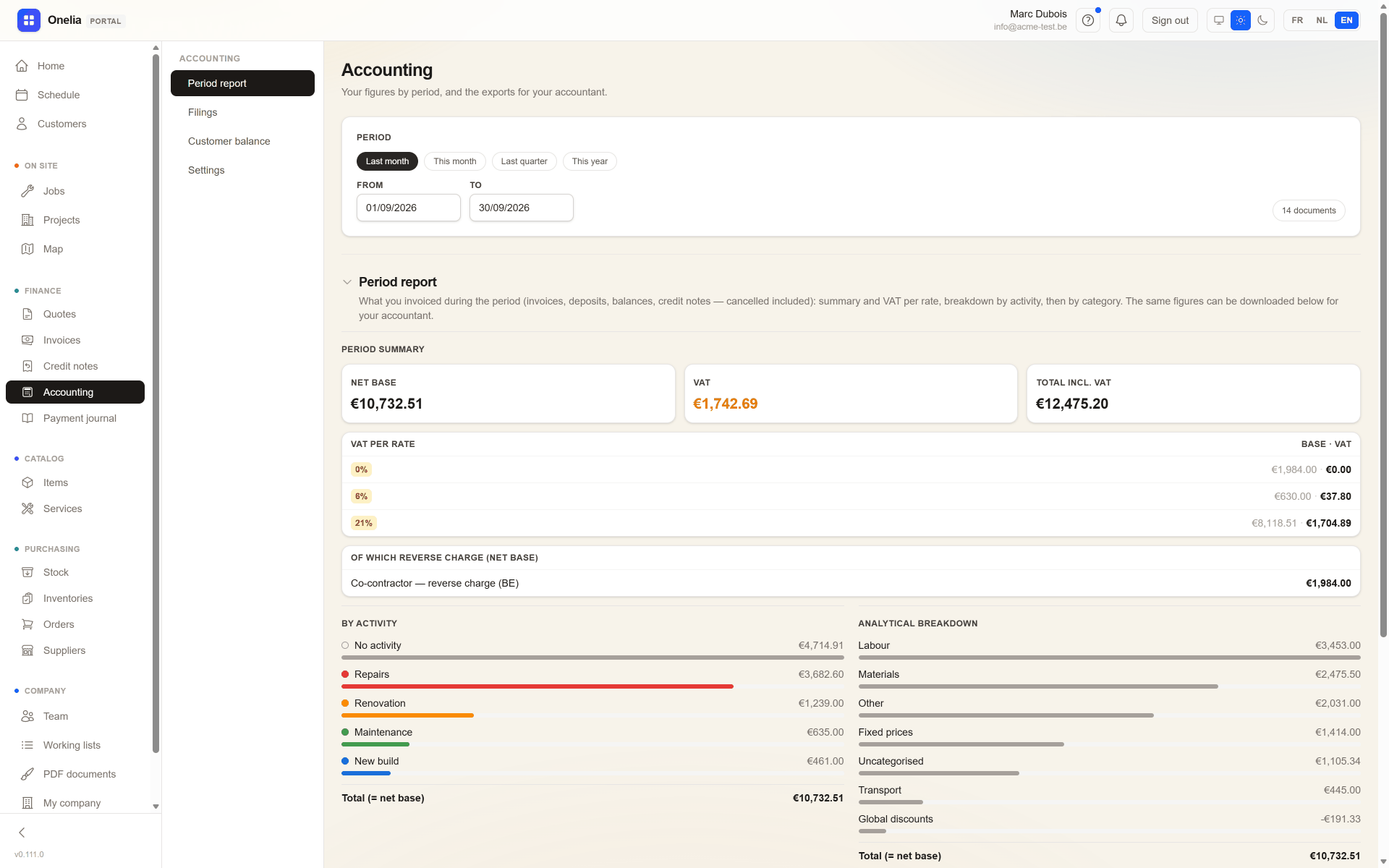Select Last quarter period chip

point(524,161)
